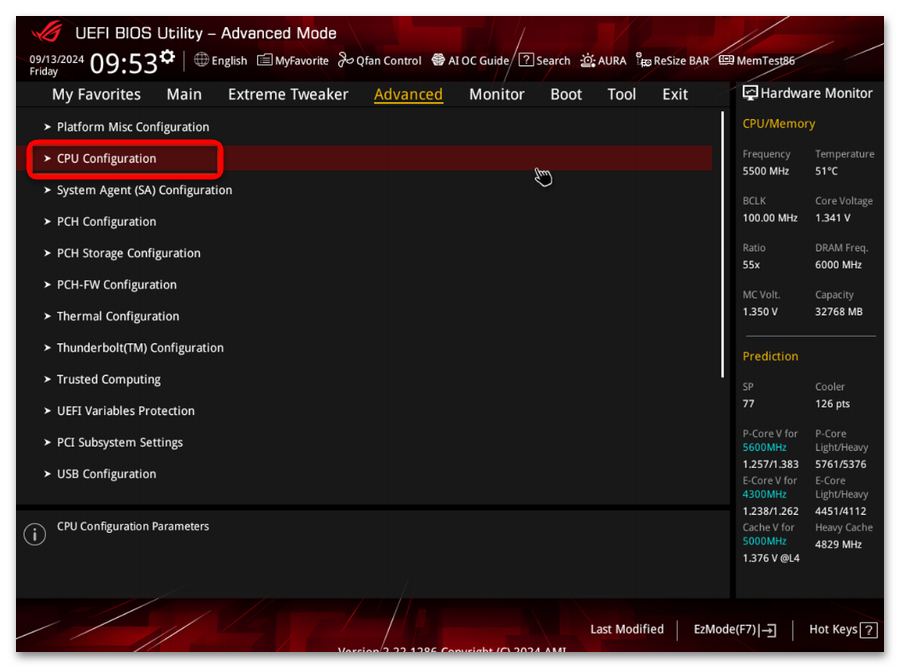Launch AI OC Guide icon
This screenshot has height=668, width=900.
point(438,60)
